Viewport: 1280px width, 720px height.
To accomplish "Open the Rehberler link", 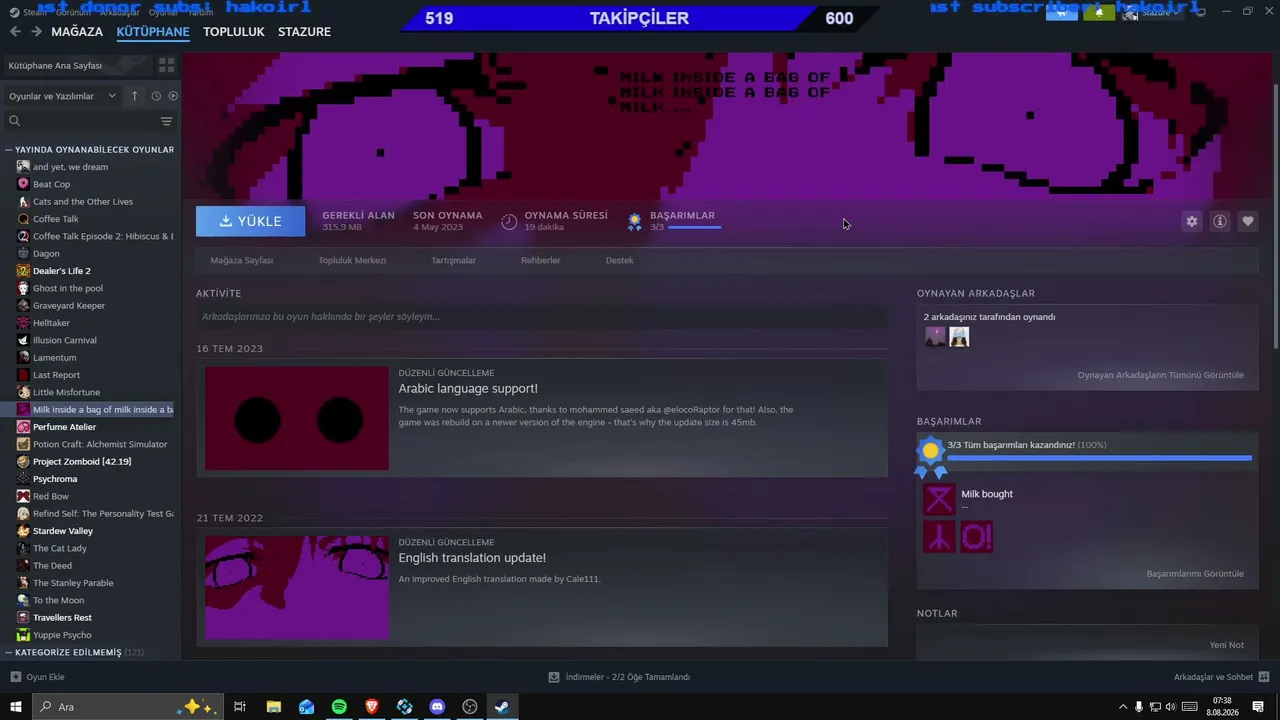I will pyautogui.click(x=541, y=260).
